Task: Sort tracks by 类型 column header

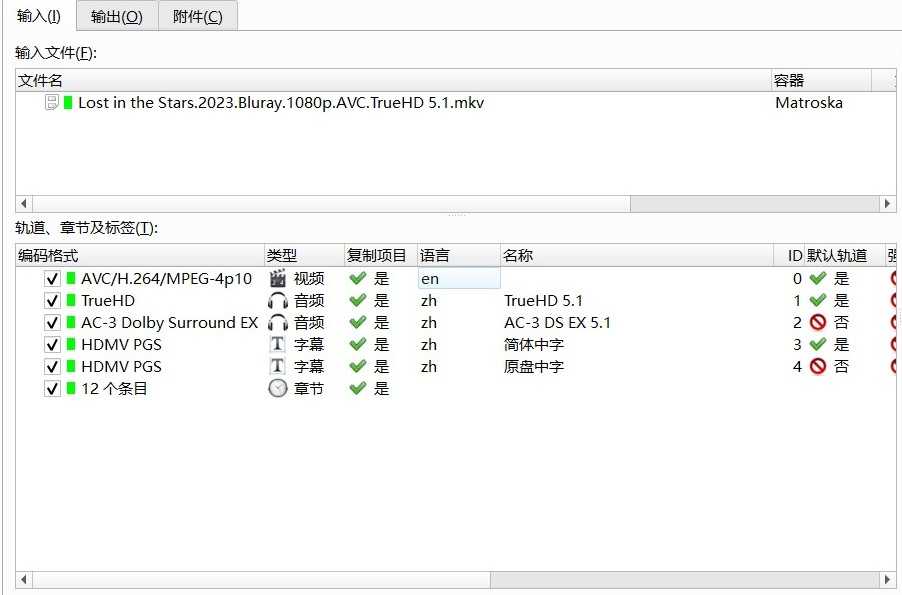Action: (x=304, y=255)
